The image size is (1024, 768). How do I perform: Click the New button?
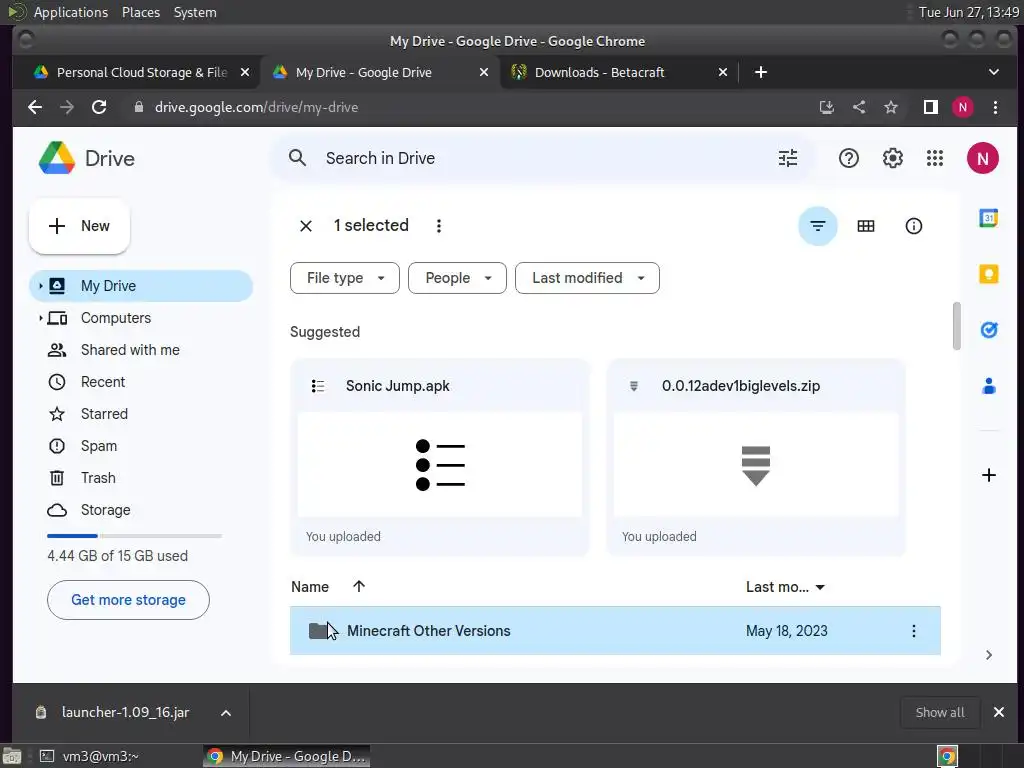79,226
